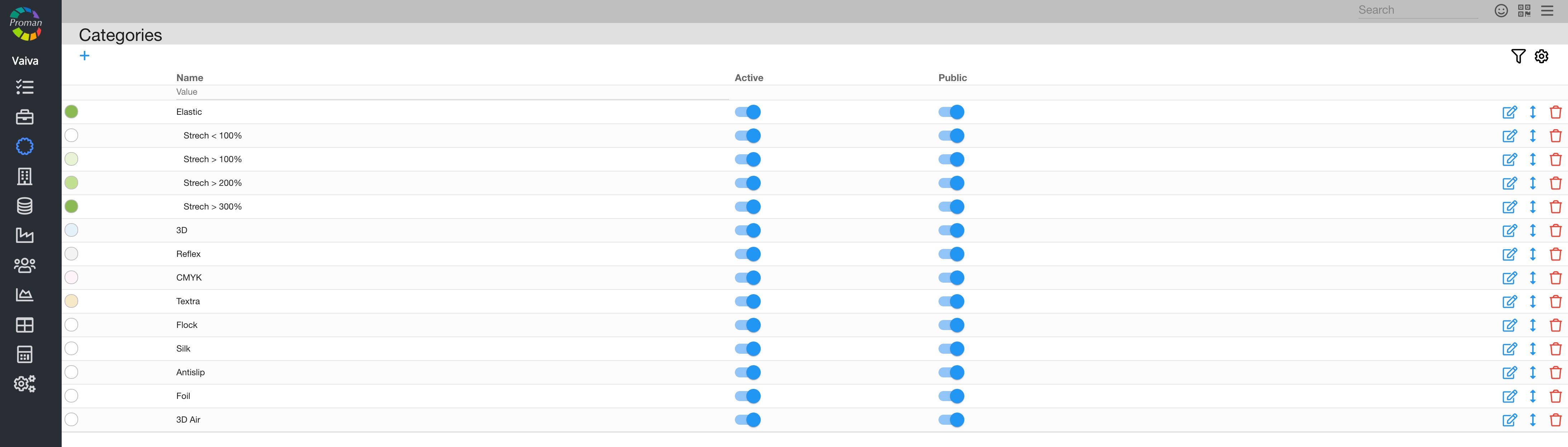Open the calculator icon in sidebar
Viewport: 1568px width, 447px height.
coord(24,354)
